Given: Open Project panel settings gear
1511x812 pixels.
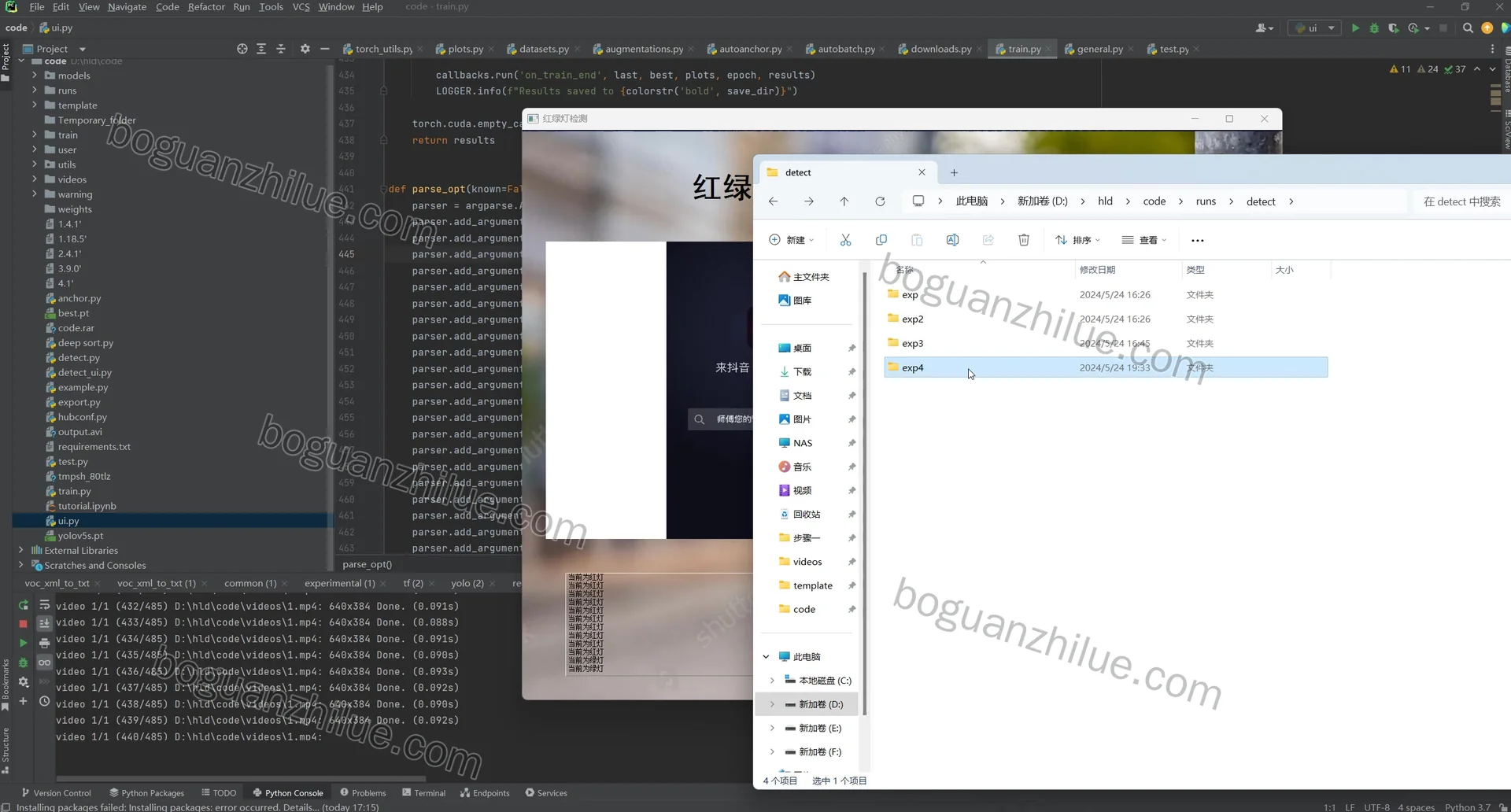Looking at the screenshot, I should [x=305, y=49].
